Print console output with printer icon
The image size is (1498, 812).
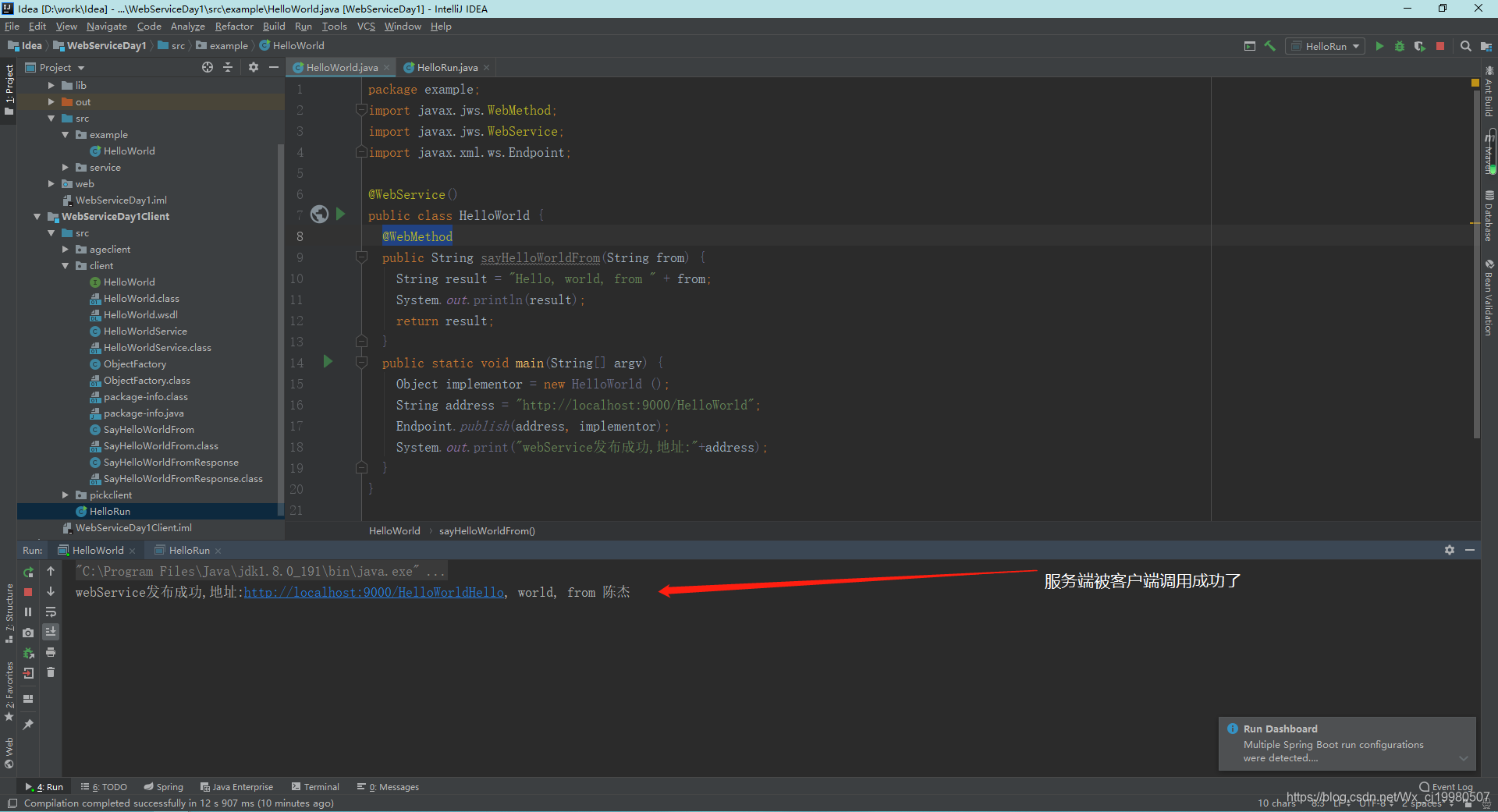(x=51, y=652)
